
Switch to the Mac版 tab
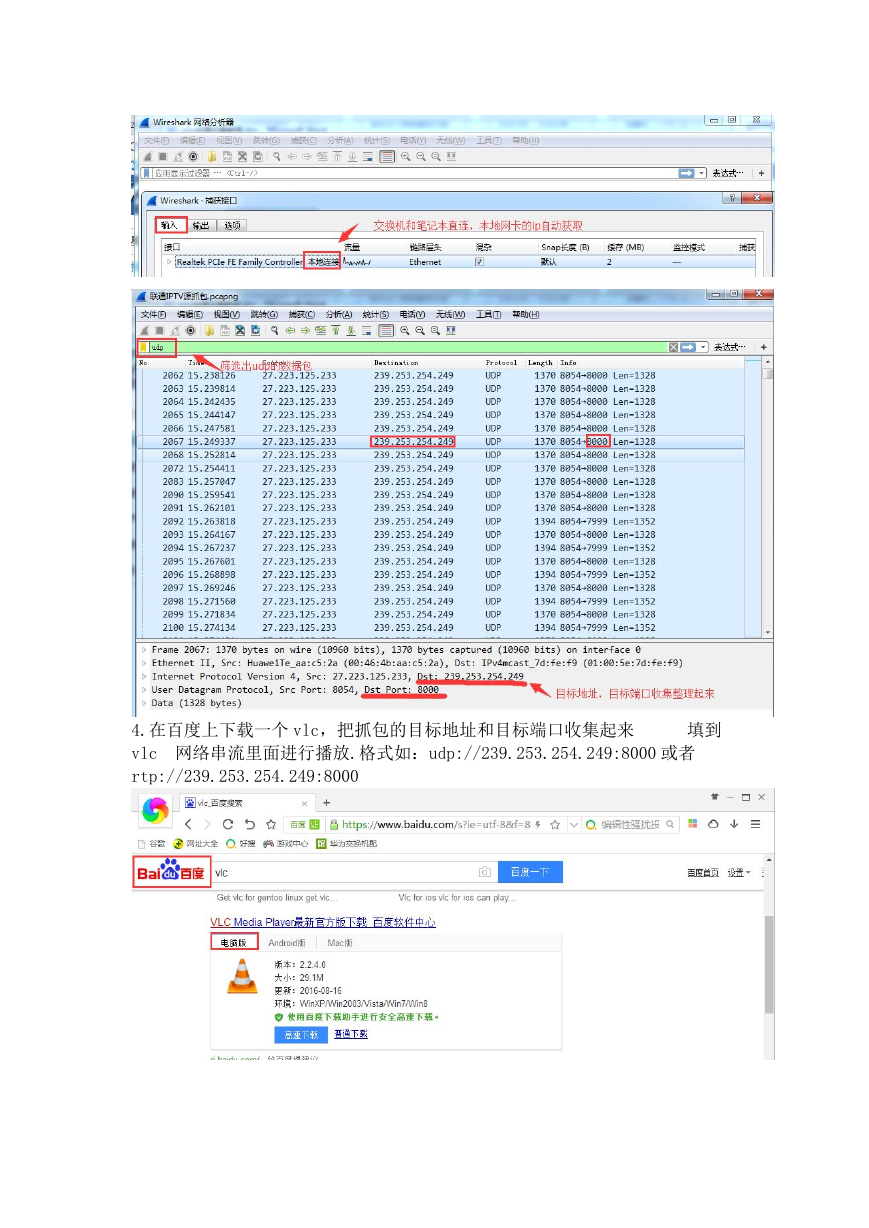pos(339,942)
